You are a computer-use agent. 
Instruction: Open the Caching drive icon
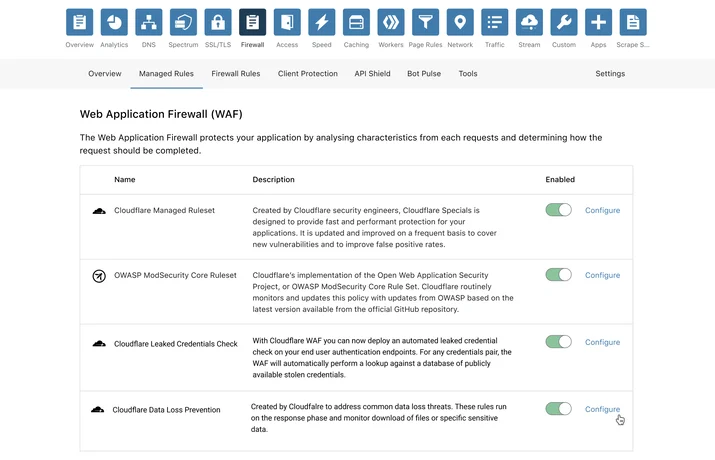(x=356, y=22)
